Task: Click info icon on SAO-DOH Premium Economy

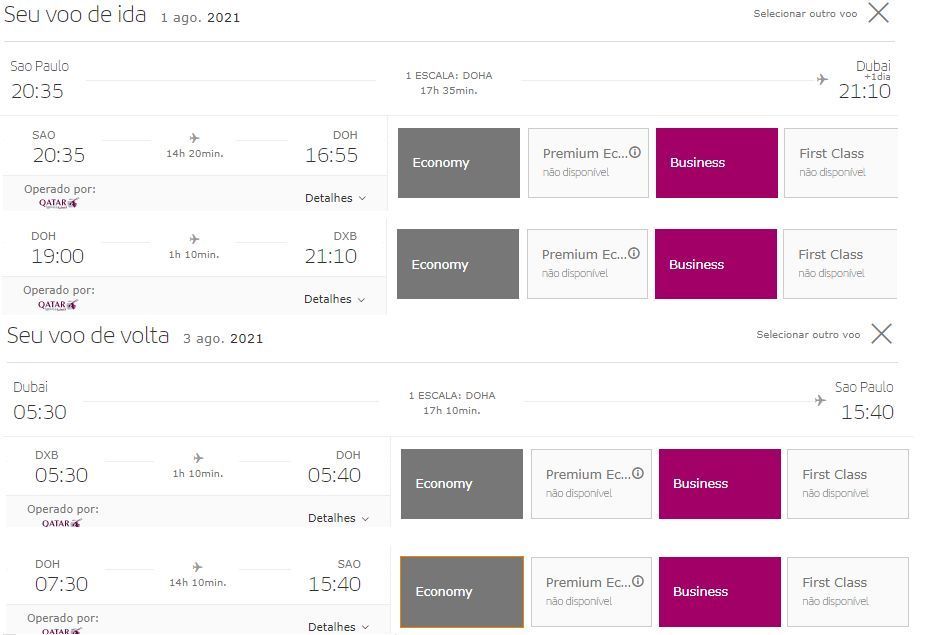Action: [635, 153]
